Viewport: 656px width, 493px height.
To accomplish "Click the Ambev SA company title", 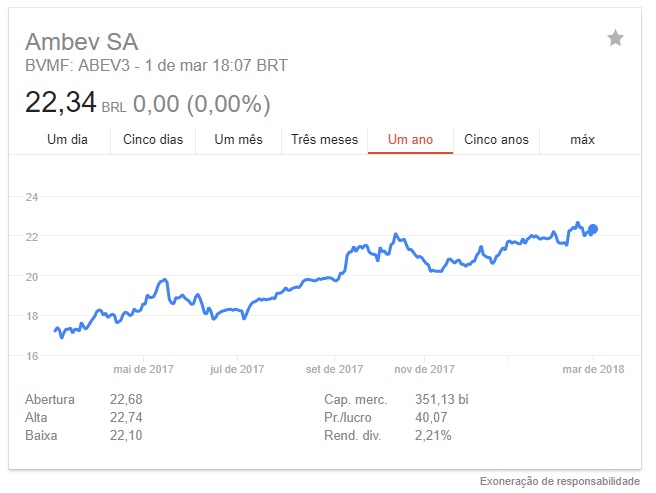I will tap(82, 42).
